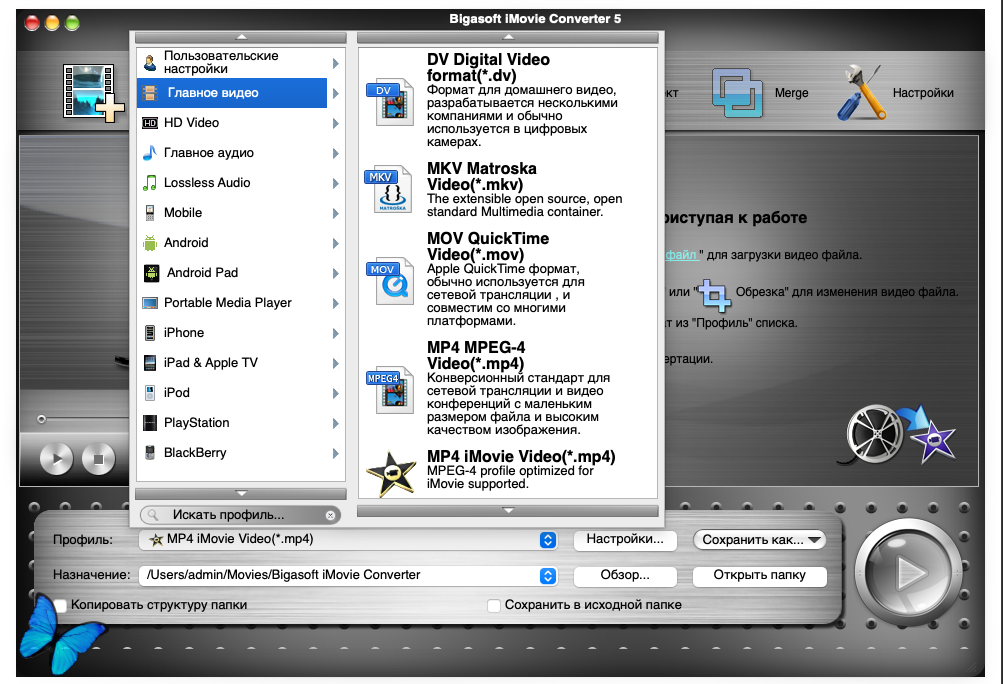This screenshot has width=1003, height=684.
Task: Click the PlayStation category icon
Action: [150, 423]
